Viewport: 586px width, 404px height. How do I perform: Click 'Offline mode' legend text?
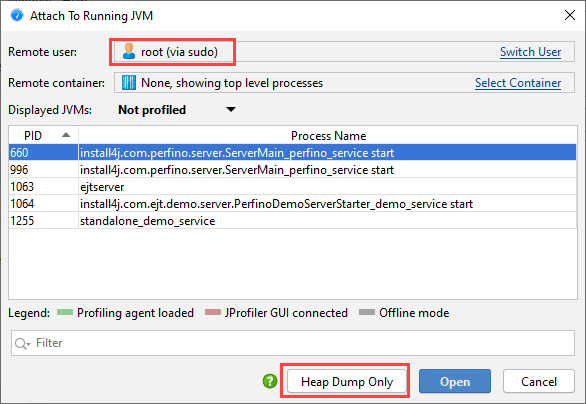point(414,312)
